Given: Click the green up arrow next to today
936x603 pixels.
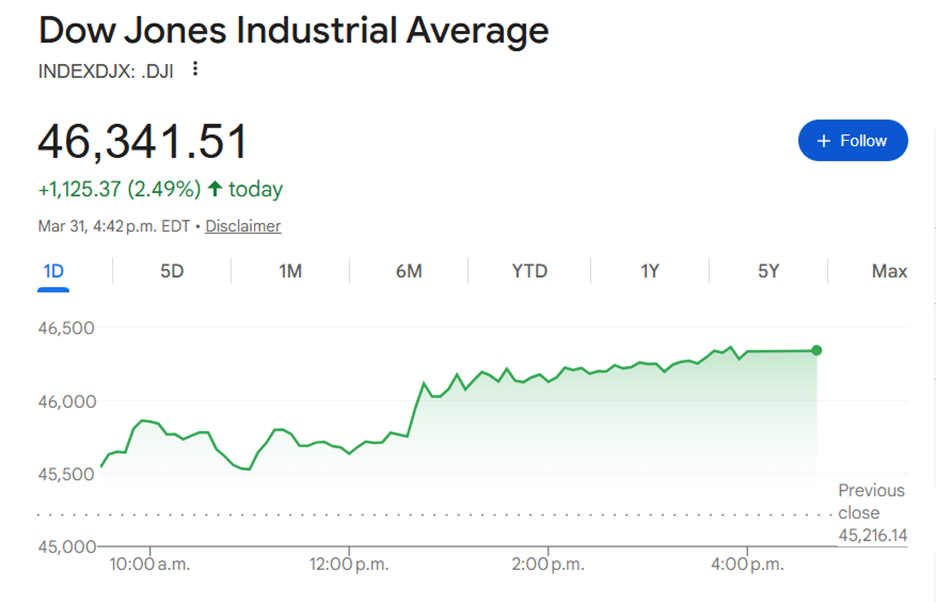Looking at the screenshot, I should (214, 189).
